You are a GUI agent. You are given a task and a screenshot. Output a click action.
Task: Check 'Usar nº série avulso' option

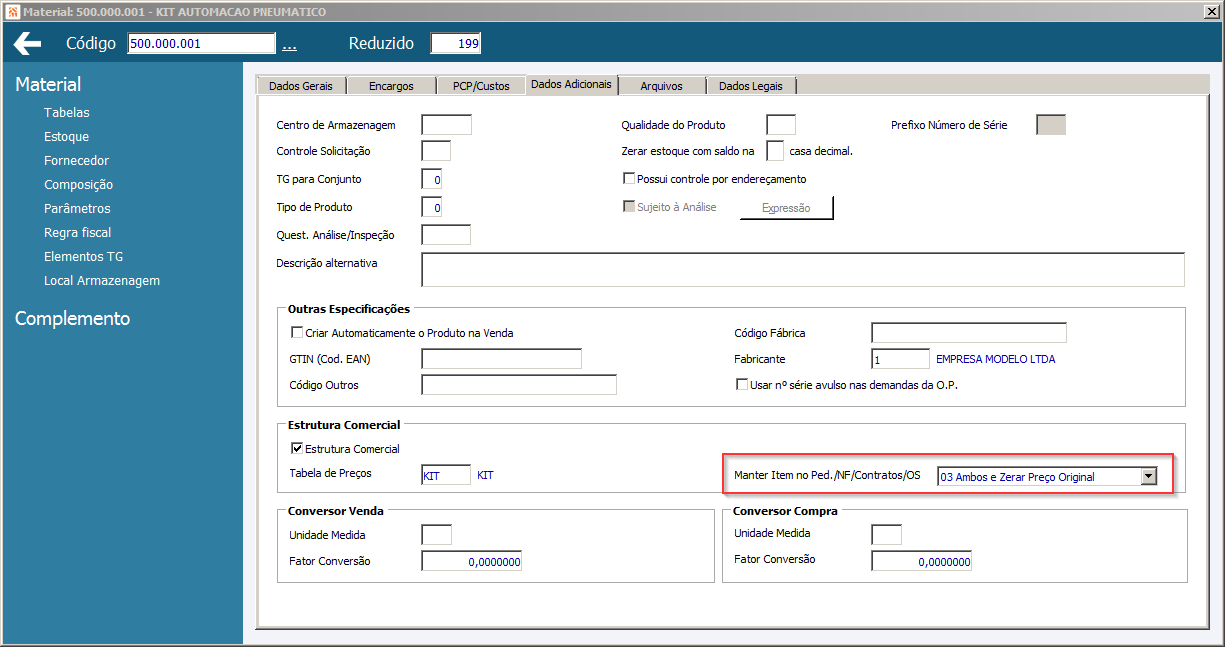(x=742, y=385)
